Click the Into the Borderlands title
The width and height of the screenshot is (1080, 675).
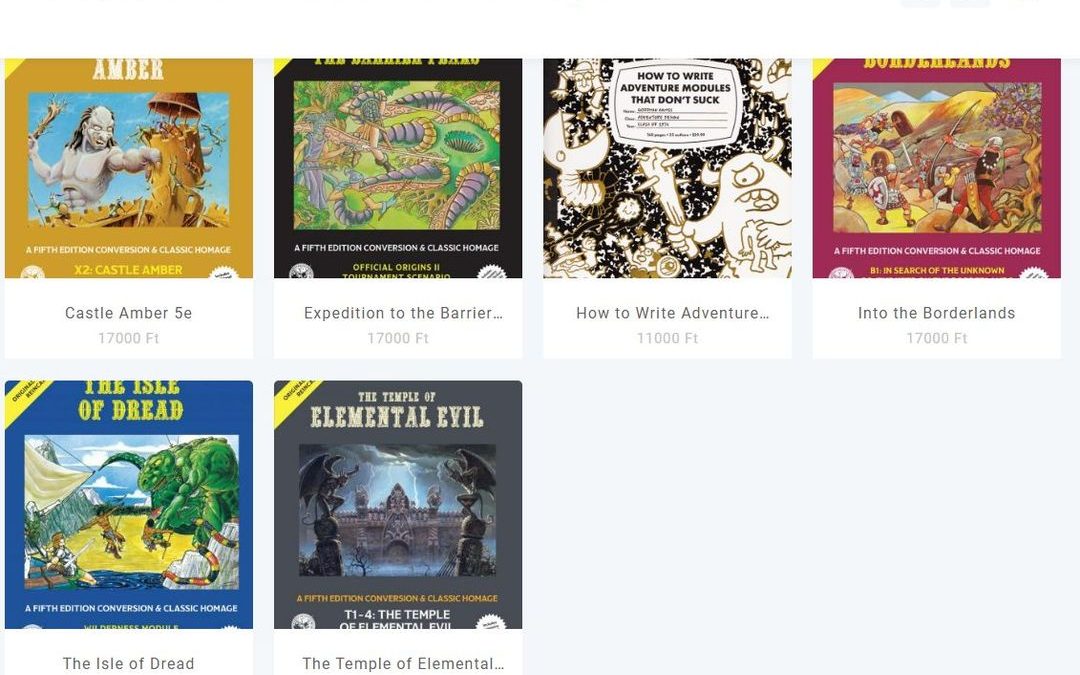937,313
